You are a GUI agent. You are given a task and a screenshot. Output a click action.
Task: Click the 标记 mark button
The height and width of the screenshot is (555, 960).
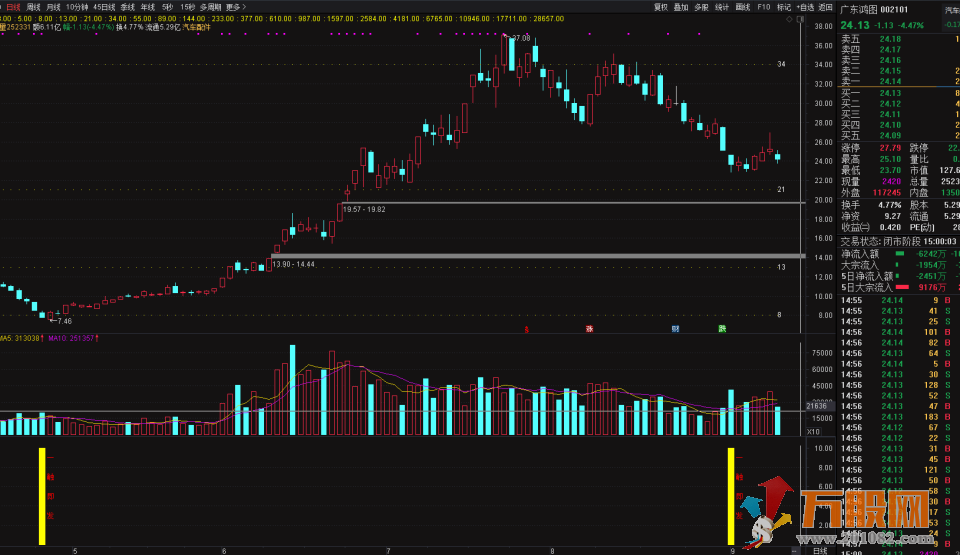pyautogui.click(x=784, y=7)
